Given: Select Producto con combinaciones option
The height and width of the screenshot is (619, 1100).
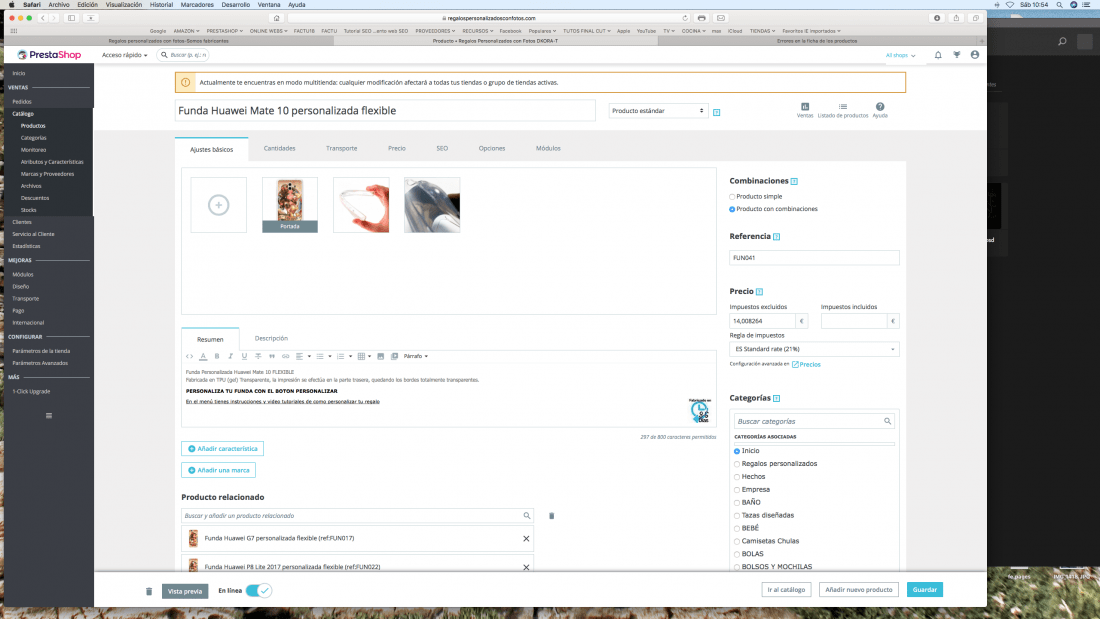Looking at the screenshot, I should tap(732, 209).
